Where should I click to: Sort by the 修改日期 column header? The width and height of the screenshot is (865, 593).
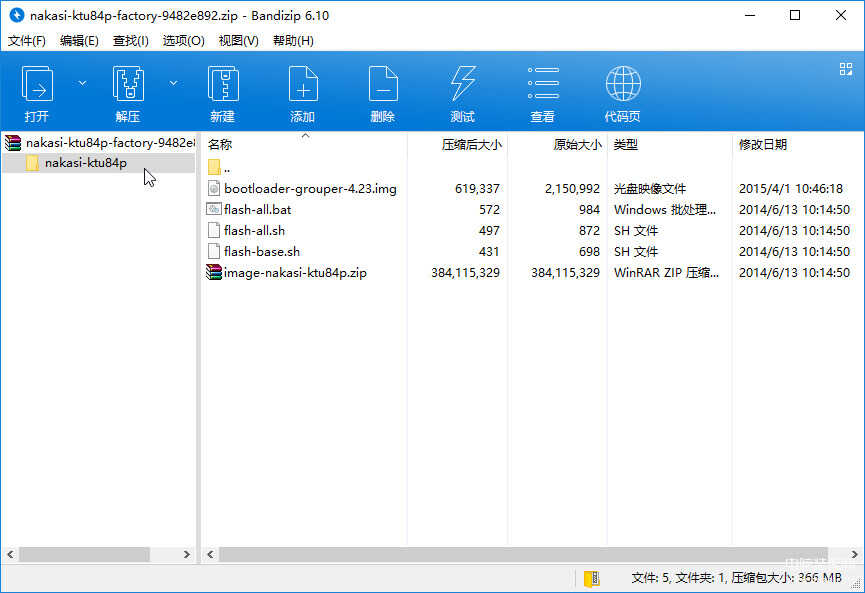(798, 145)
